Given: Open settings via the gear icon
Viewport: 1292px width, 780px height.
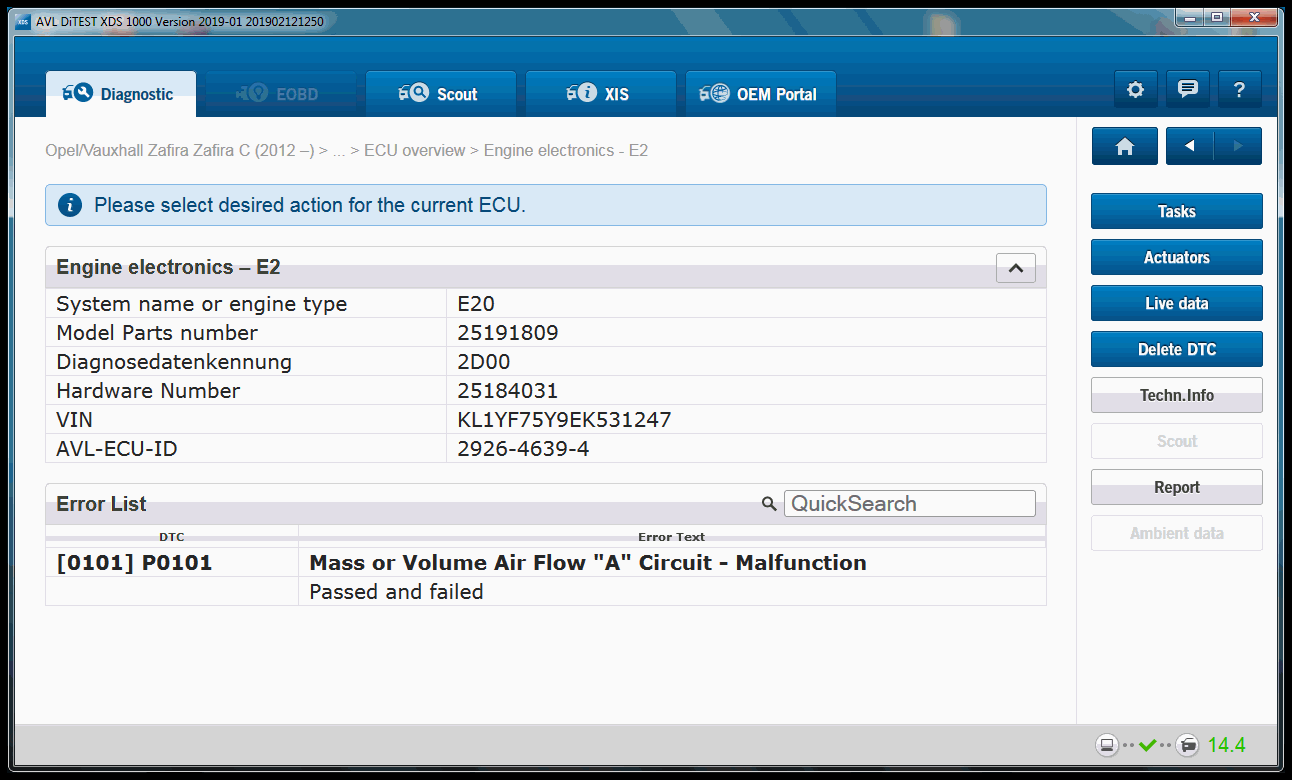Looking at the screenshot, I should (1135, 90).
